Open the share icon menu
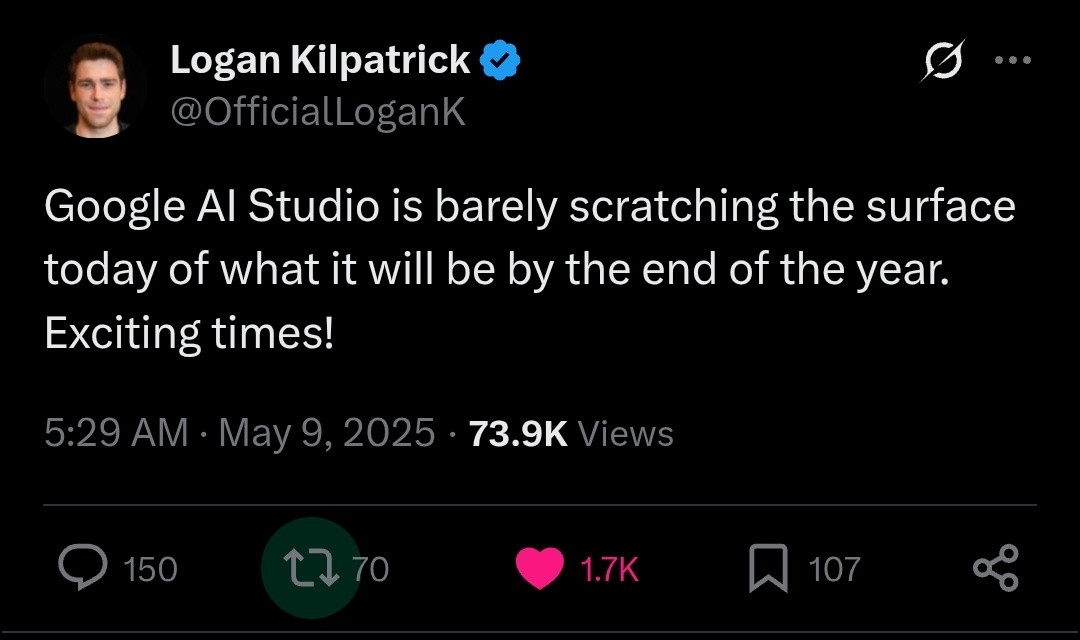 (996, 568)
